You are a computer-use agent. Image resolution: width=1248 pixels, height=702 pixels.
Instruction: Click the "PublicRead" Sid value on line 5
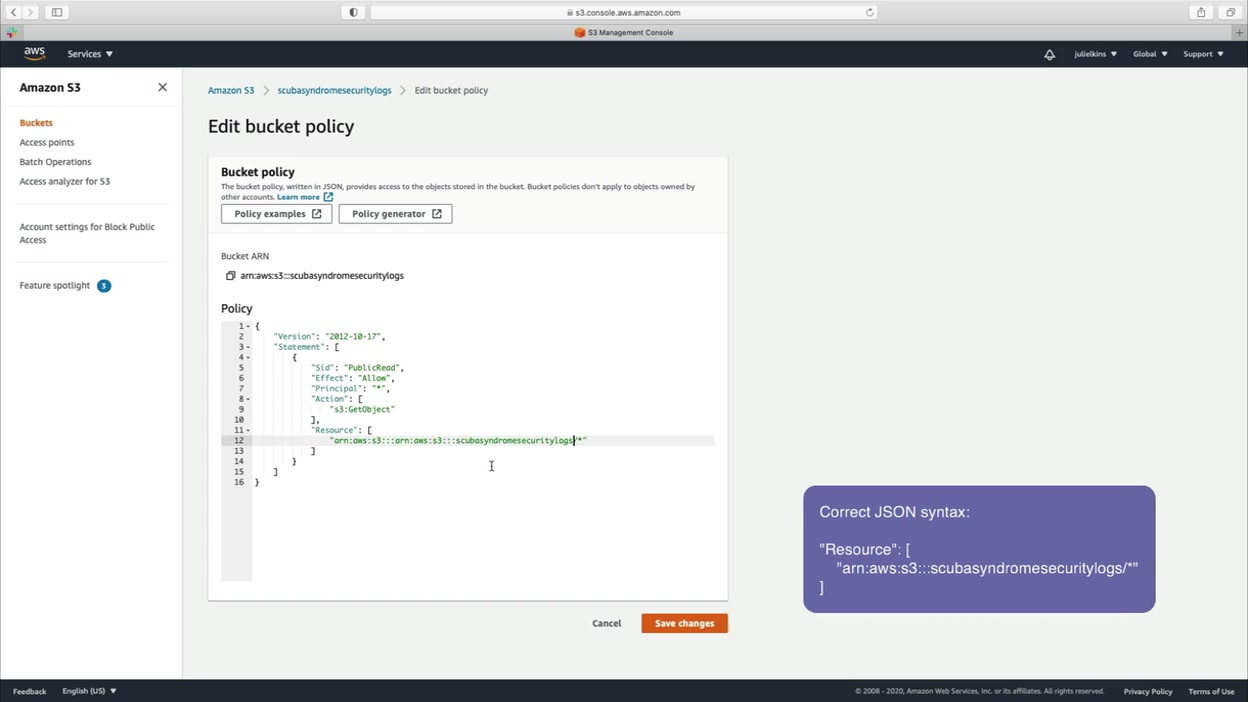pyautogui.click(x=373, y=368)
